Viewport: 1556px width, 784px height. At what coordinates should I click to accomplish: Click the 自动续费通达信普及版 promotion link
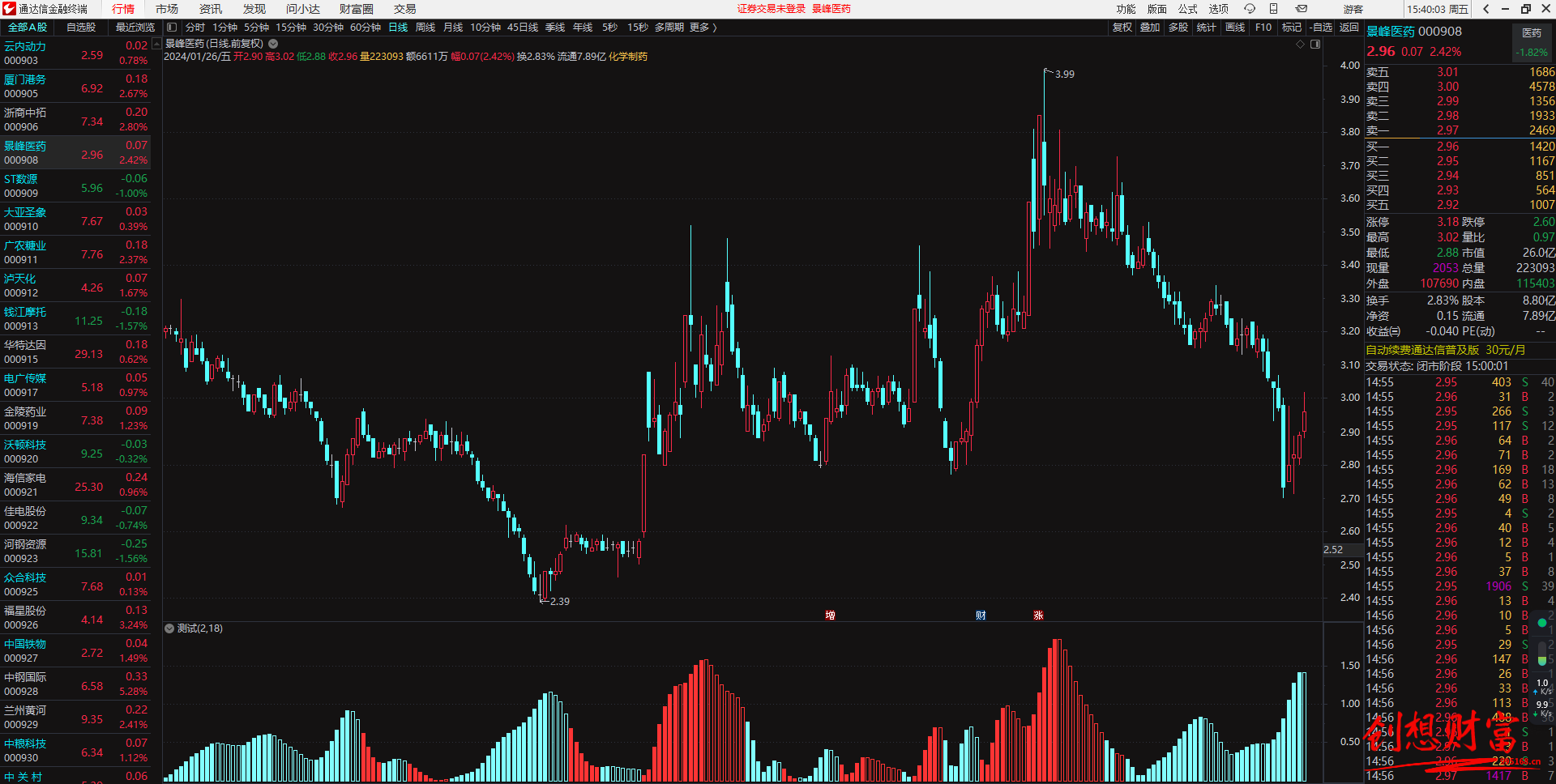coord(1446,350)
